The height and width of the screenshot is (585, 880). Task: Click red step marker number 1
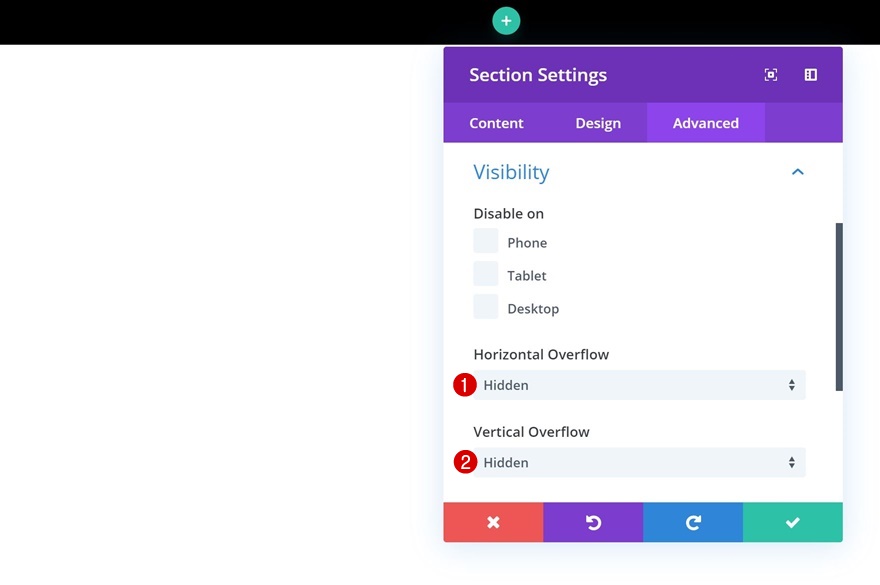[464, 385]
